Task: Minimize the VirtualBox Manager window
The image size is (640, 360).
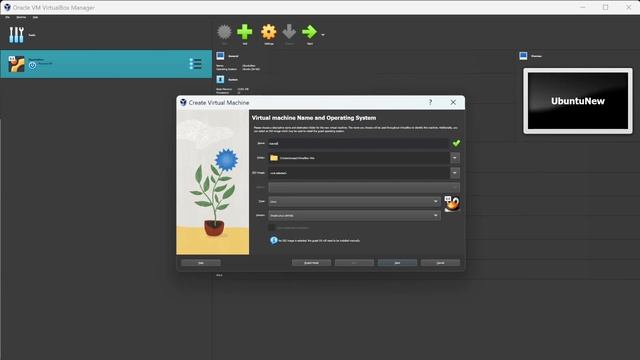Action: (x=583, y=7)
